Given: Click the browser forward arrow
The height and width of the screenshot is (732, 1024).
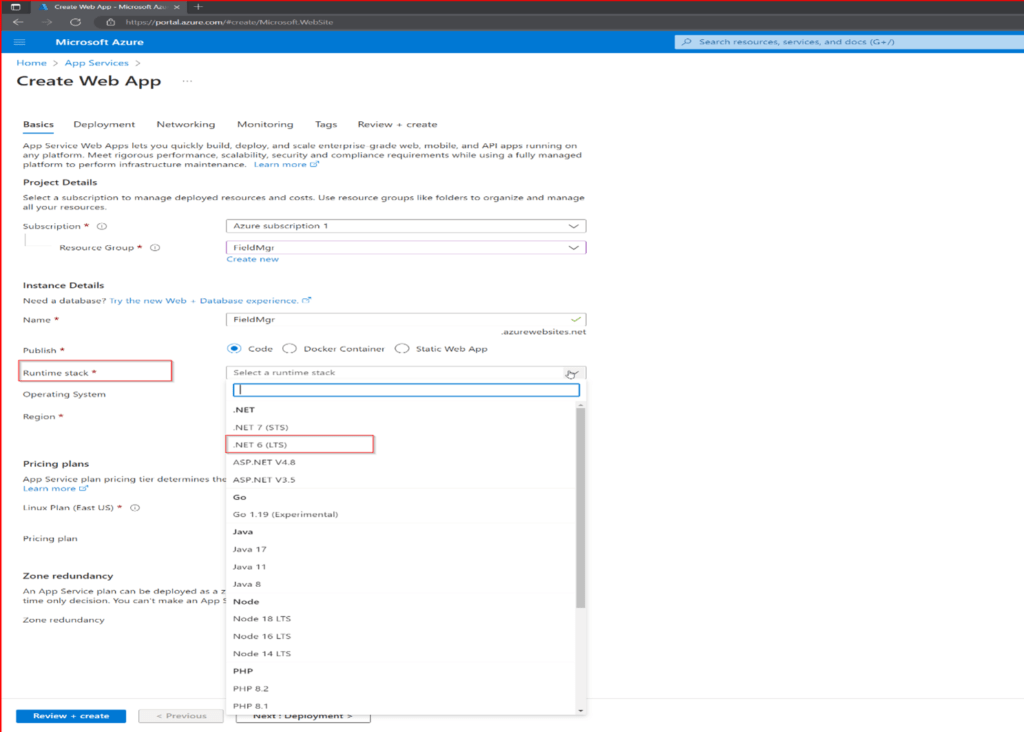Looking at the screenshot, I should [47, 22].
